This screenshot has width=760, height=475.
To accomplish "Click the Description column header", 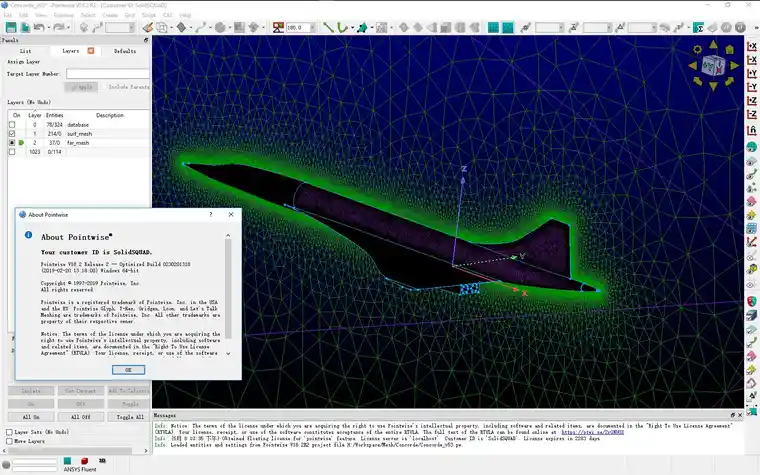I will pos(110,115).
